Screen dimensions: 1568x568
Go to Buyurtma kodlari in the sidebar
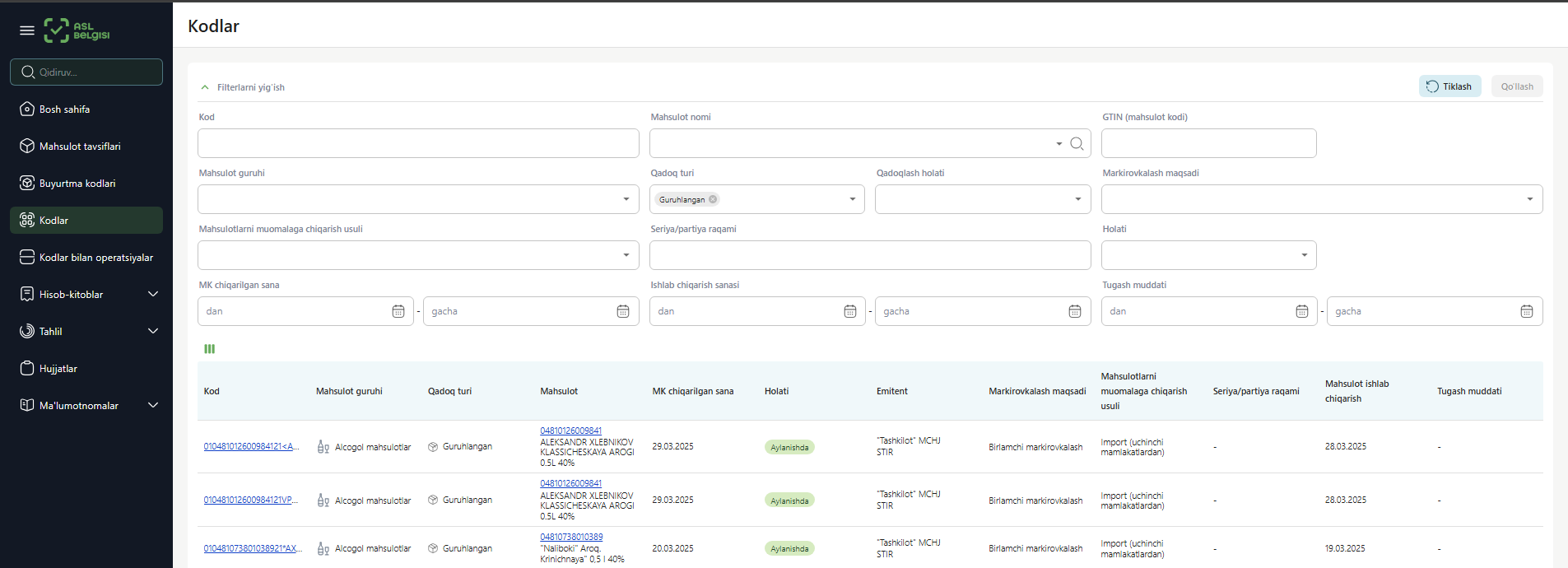click(x=77, y=184)
